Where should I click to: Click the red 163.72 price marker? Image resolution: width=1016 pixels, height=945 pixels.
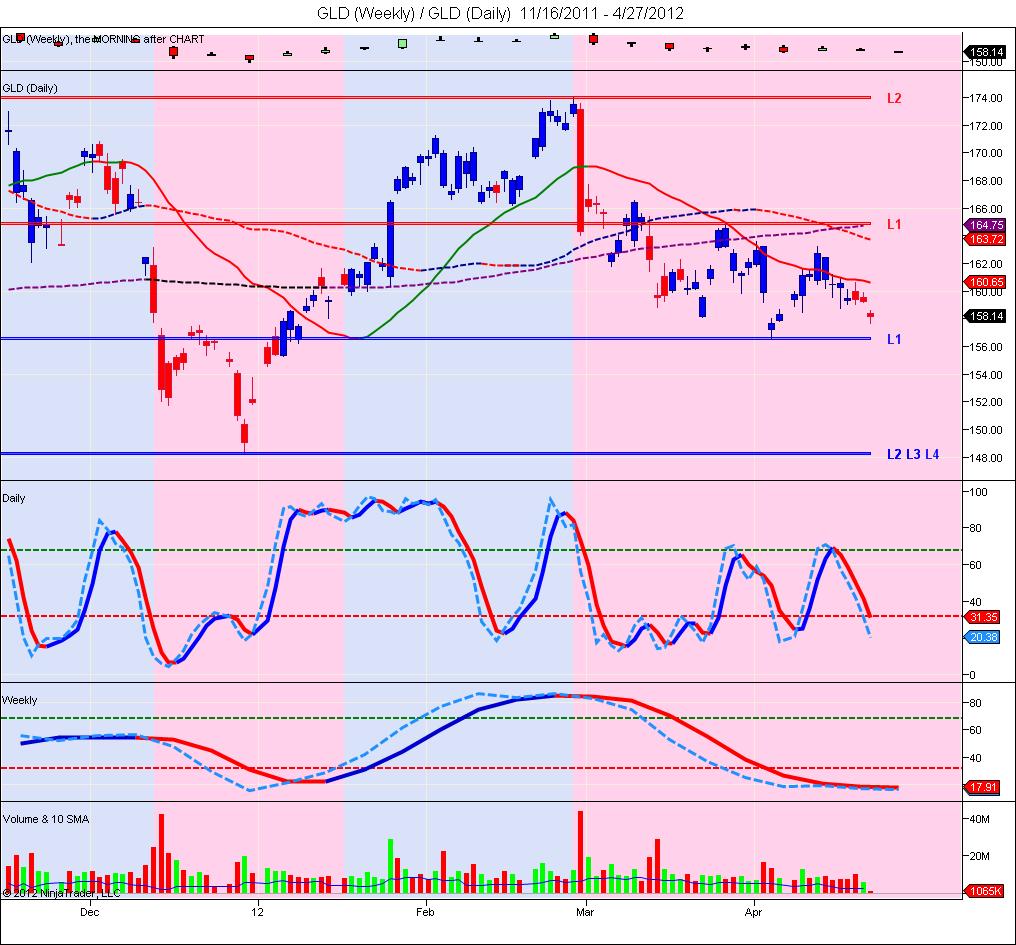[x=986, y=239]
